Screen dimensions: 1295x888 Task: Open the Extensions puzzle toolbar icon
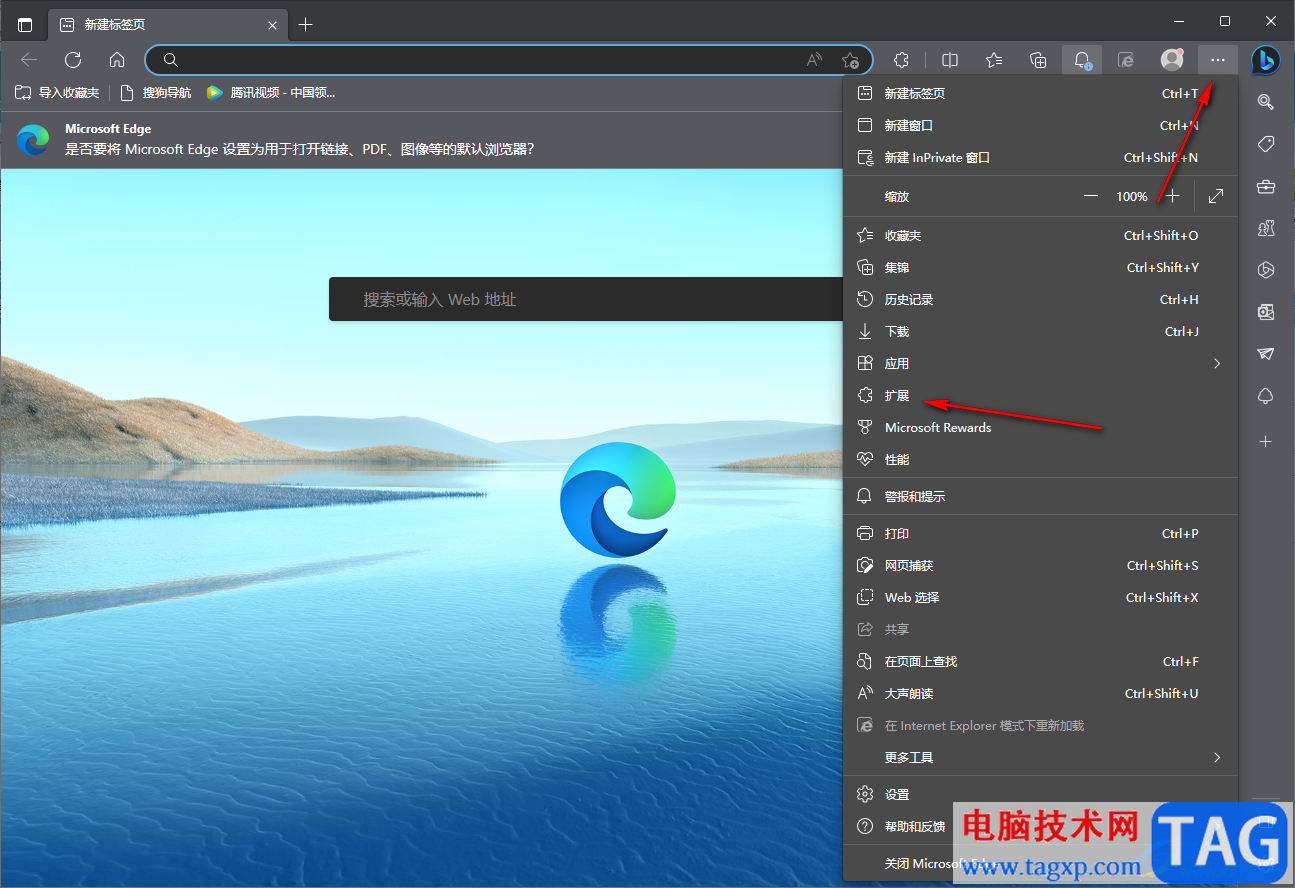[x=901, y=60]
